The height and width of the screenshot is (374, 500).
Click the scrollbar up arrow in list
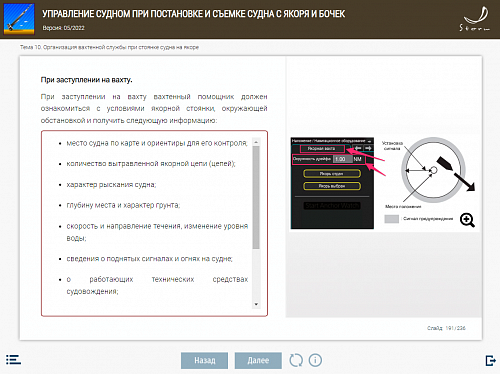click(256, 142)
